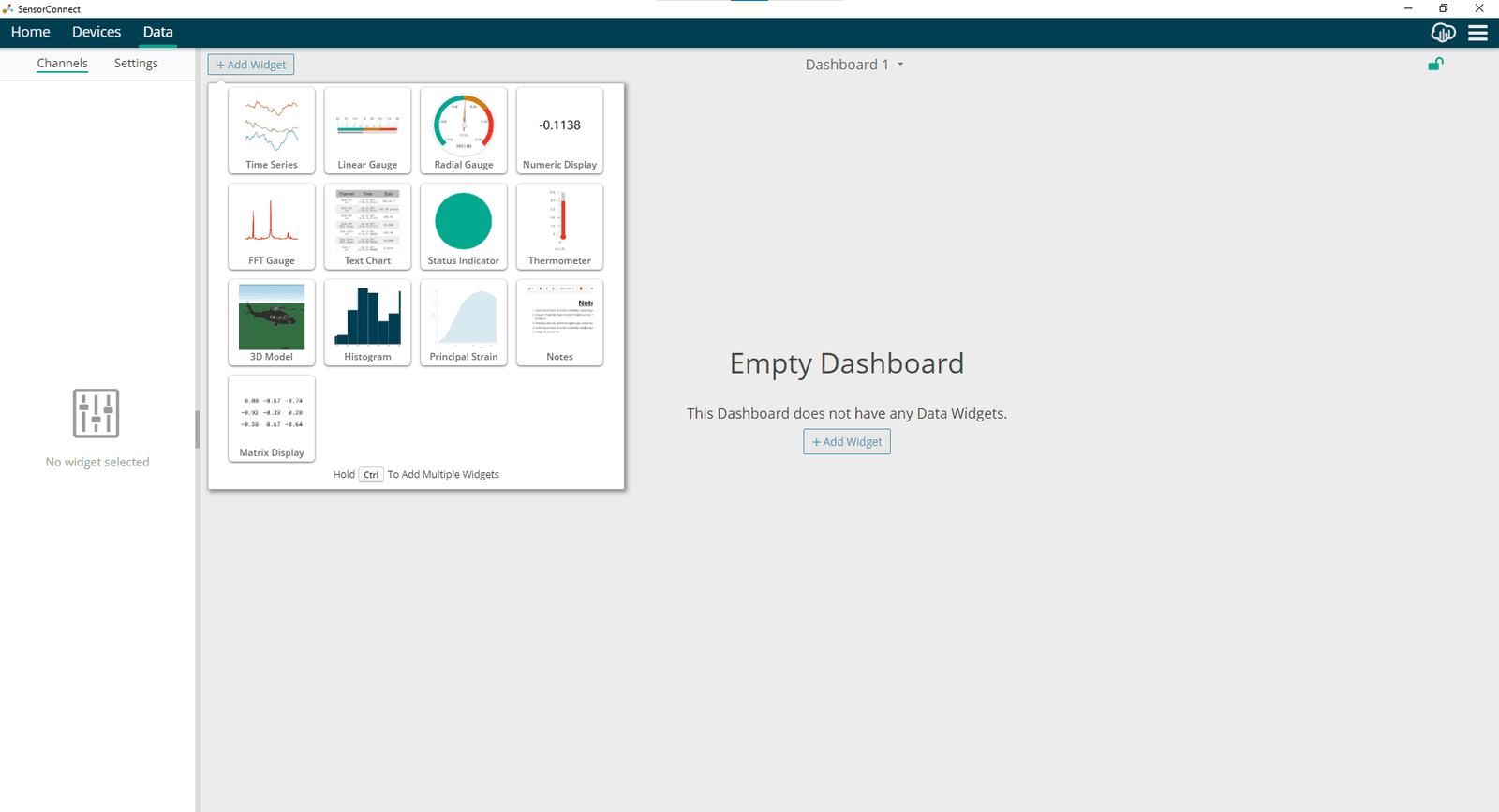Add a Radial Gauge widget
The image size is (1499, 812).
pyautogui.click(x=464, y=130)
